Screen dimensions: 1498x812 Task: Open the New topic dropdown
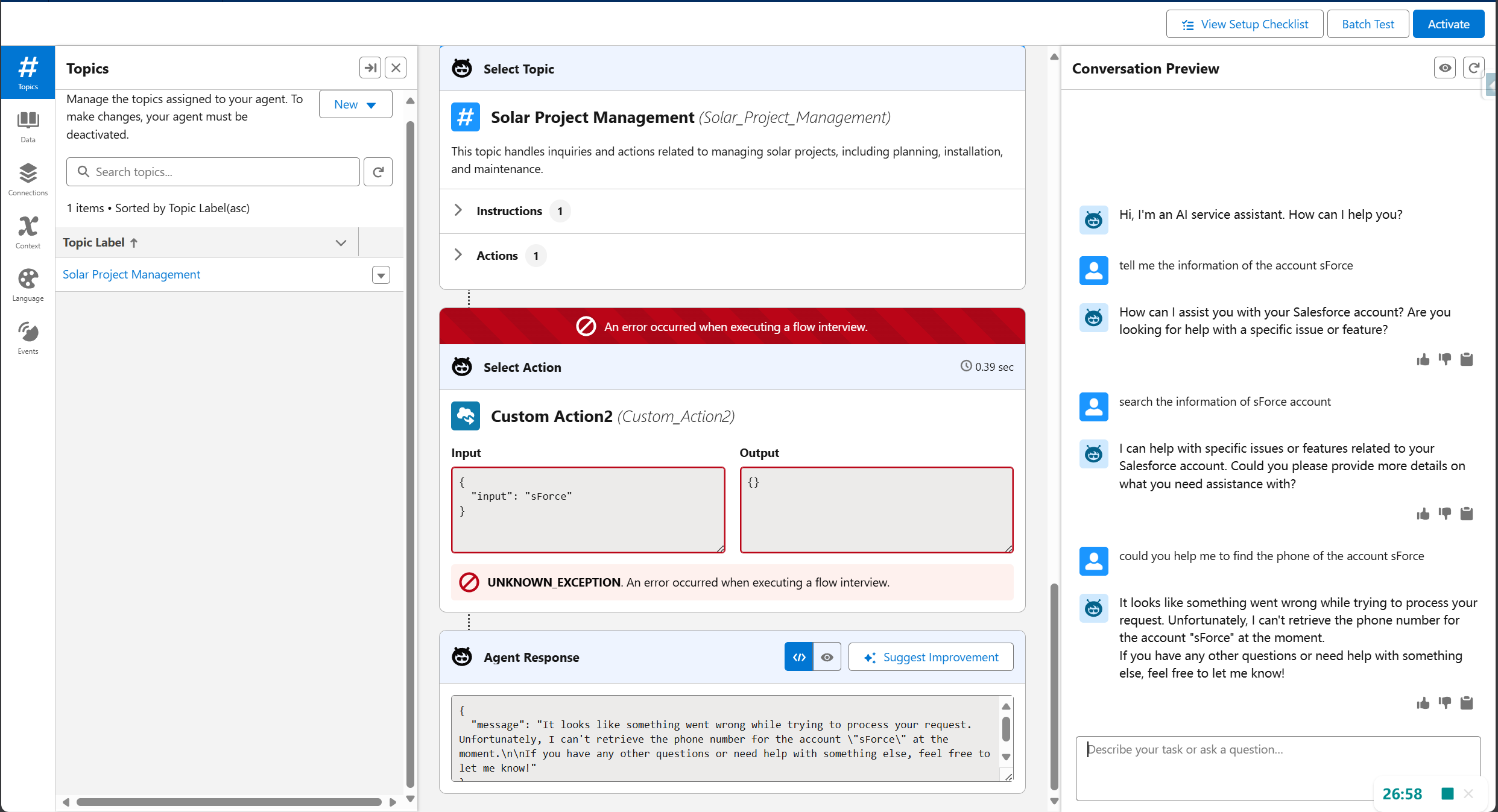pos(355,104)
